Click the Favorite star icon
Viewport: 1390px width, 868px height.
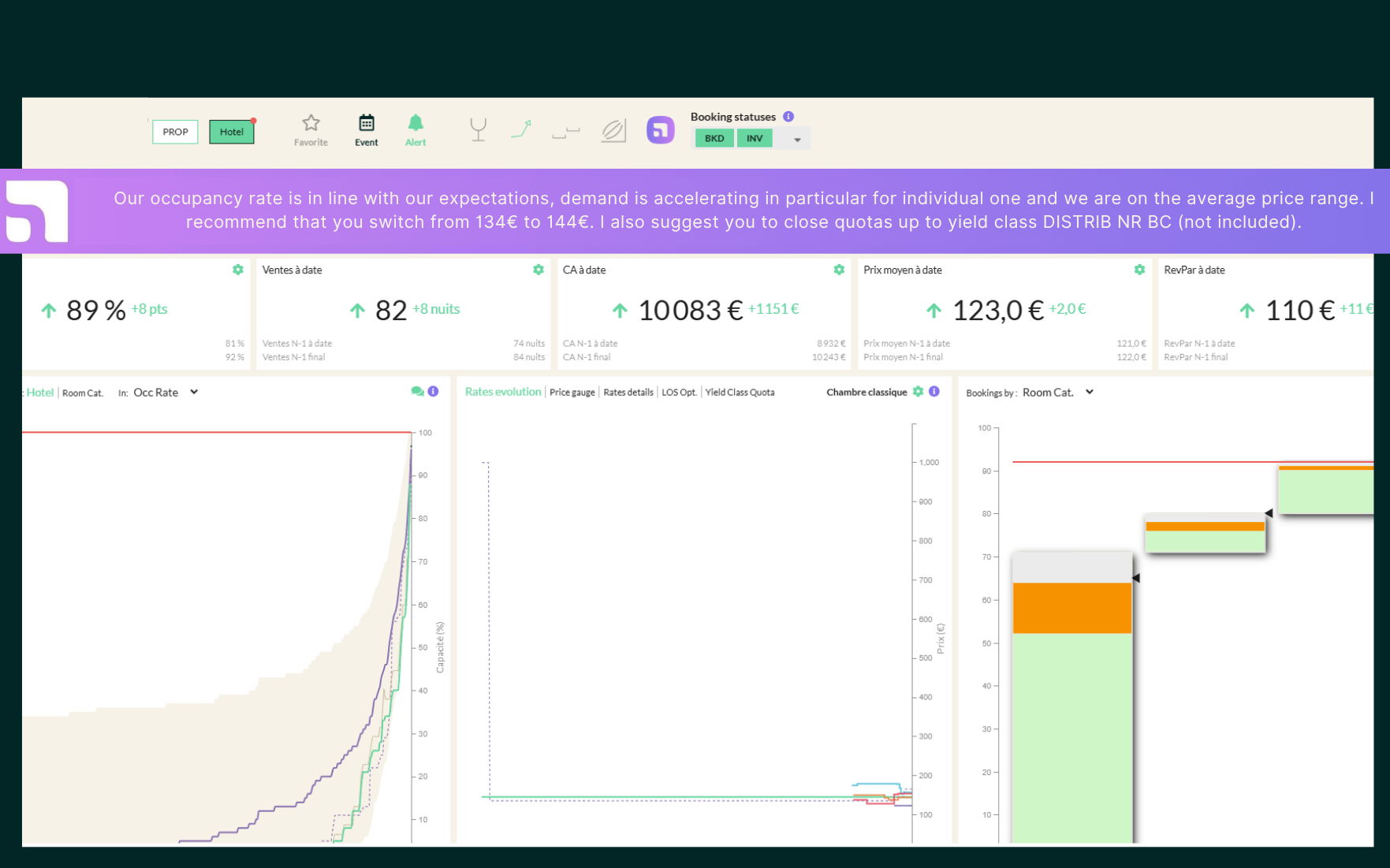[311, 123]
